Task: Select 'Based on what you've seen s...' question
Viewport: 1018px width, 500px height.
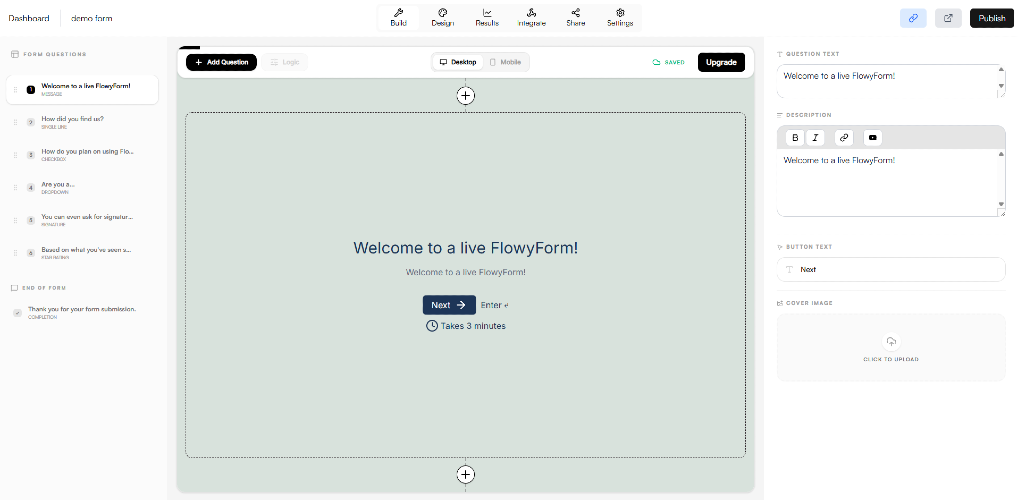Action: point(82,253)
